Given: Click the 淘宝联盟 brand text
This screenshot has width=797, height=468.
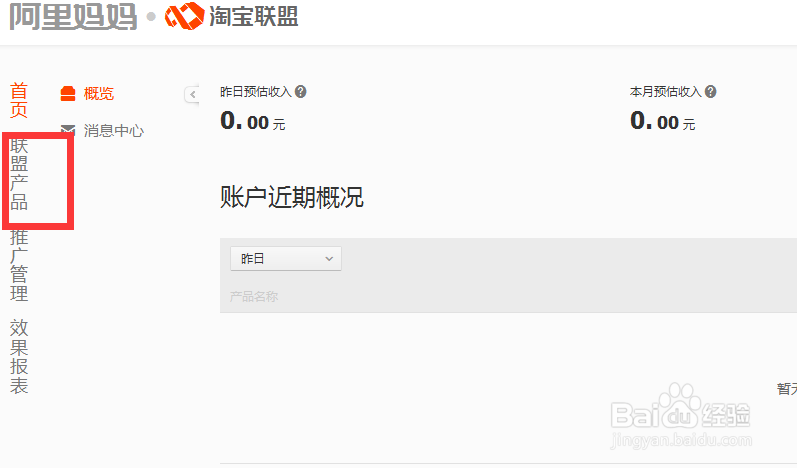Looking at the screenshot, I should tap(254, 16).
